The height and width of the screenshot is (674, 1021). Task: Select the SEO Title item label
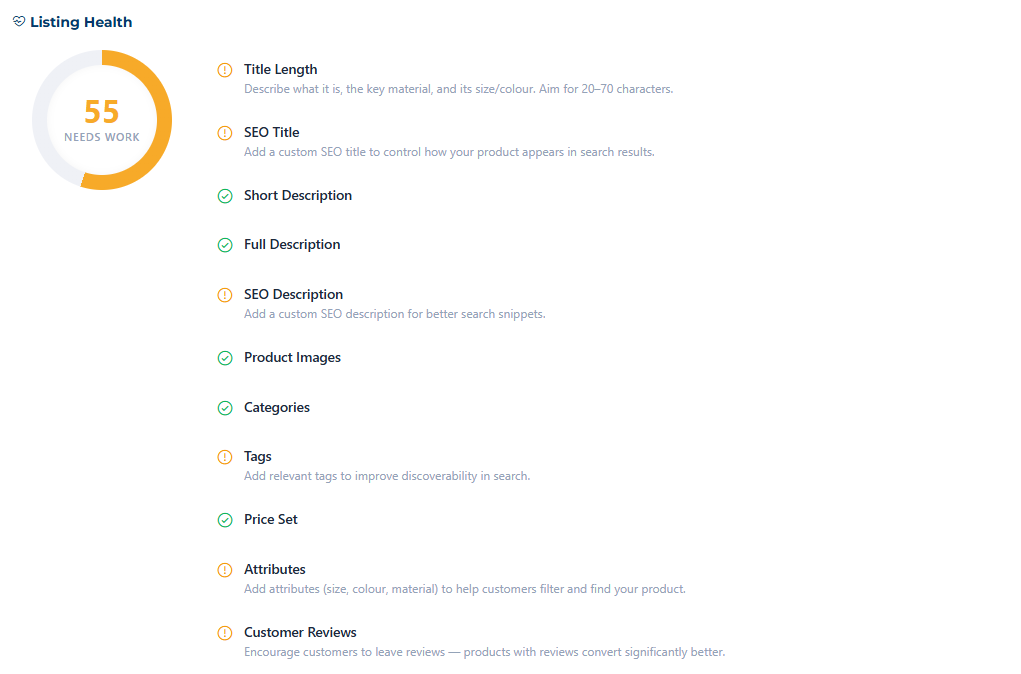click(272, 132)
